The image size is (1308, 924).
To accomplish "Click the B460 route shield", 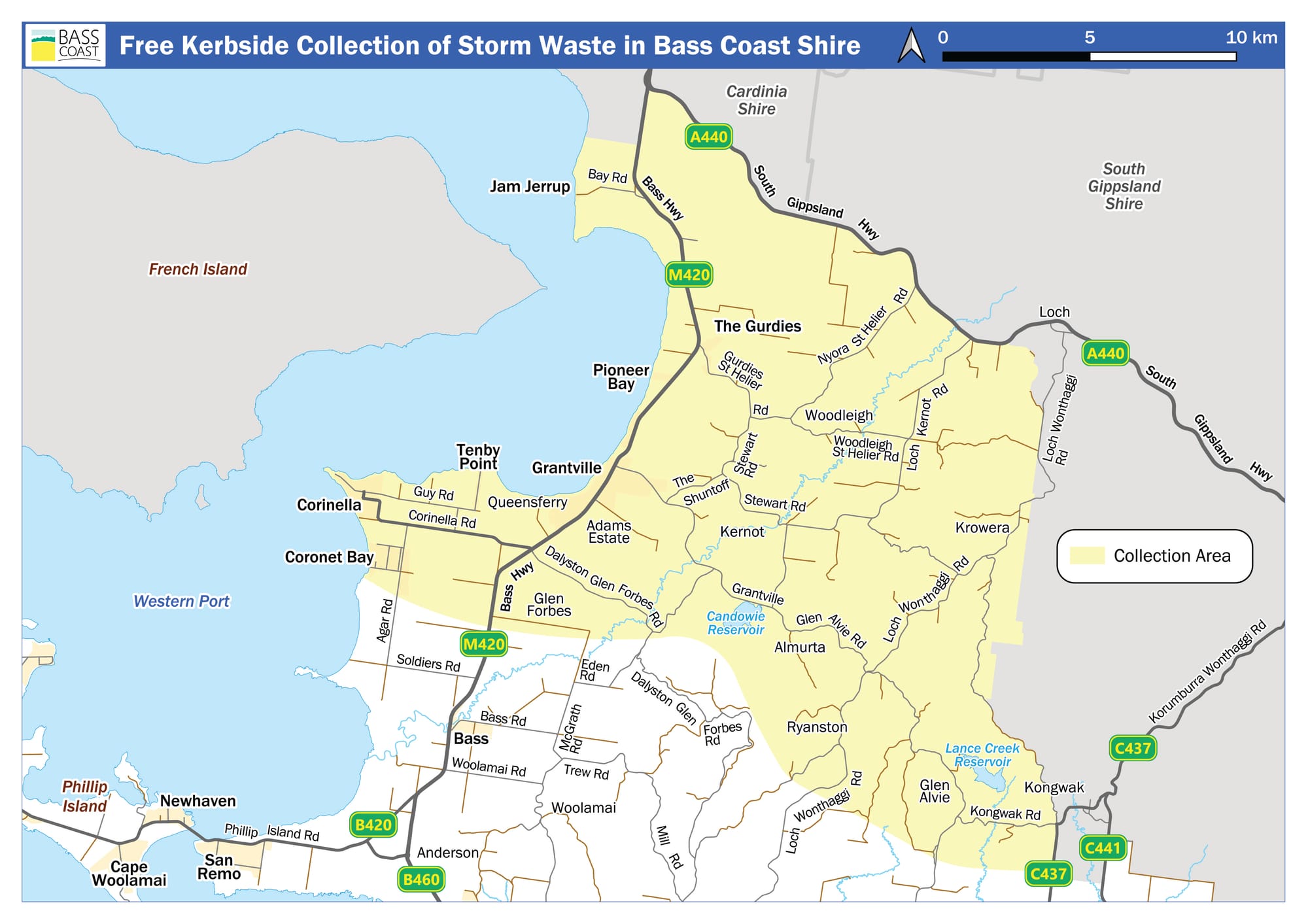I will [421, 880].
